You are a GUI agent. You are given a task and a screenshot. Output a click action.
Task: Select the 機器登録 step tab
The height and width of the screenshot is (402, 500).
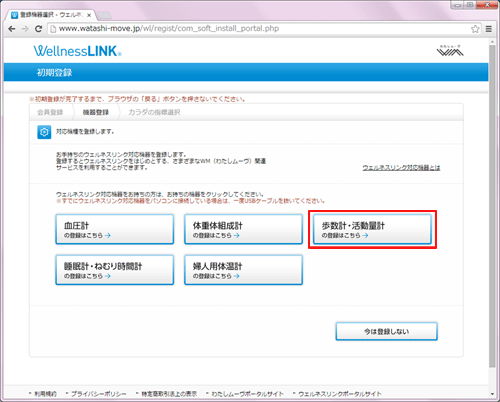click(x=96, y=112)
